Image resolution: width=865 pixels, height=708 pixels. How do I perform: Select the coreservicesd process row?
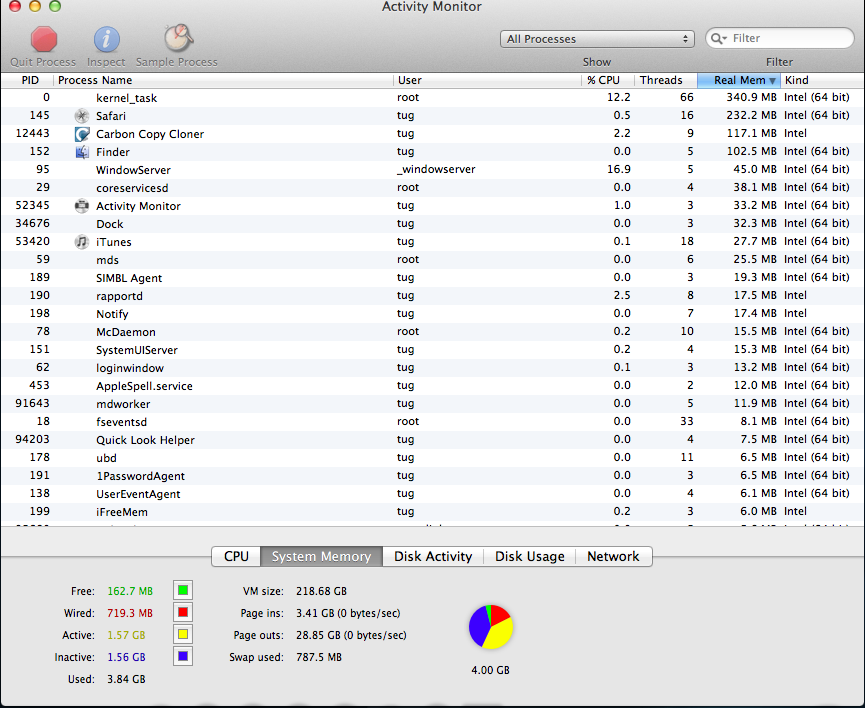pos(432,188)
